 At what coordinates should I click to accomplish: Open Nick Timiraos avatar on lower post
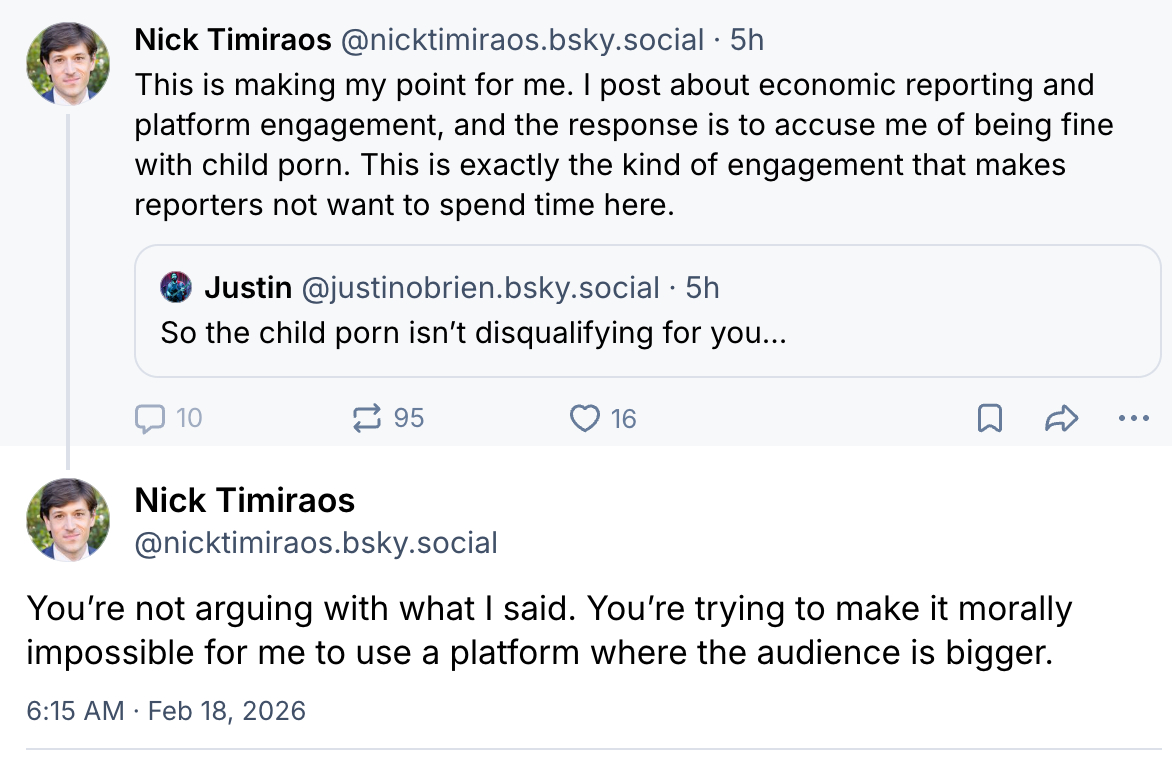click(x=68, y=519)
